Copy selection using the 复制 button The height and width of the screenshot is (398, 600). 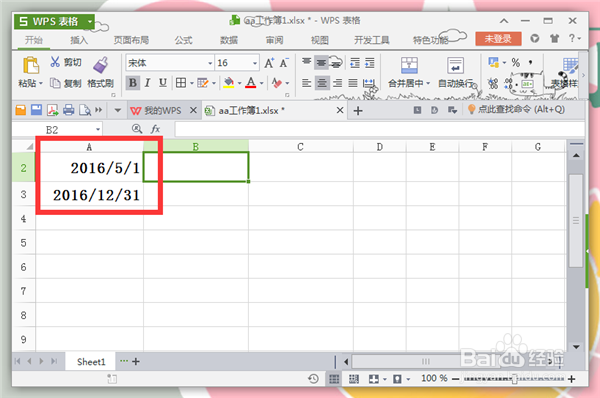66,83
